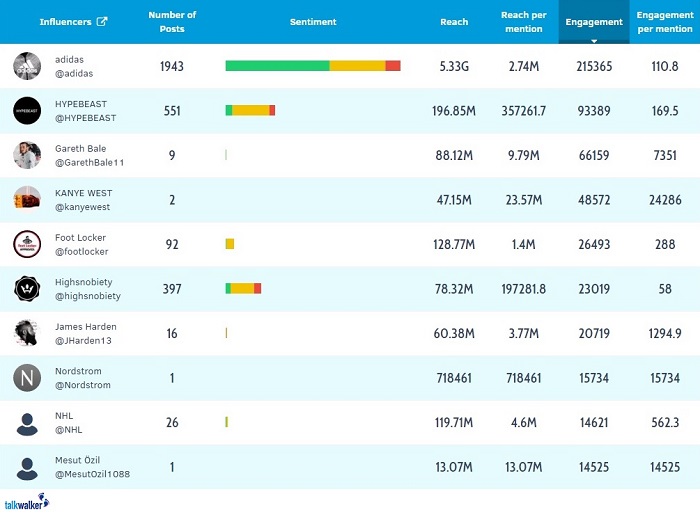The height and width of the screenshot is (519, 700).
Task: Sort by Engagement per mention header
Action: click(x=664, y=22)
